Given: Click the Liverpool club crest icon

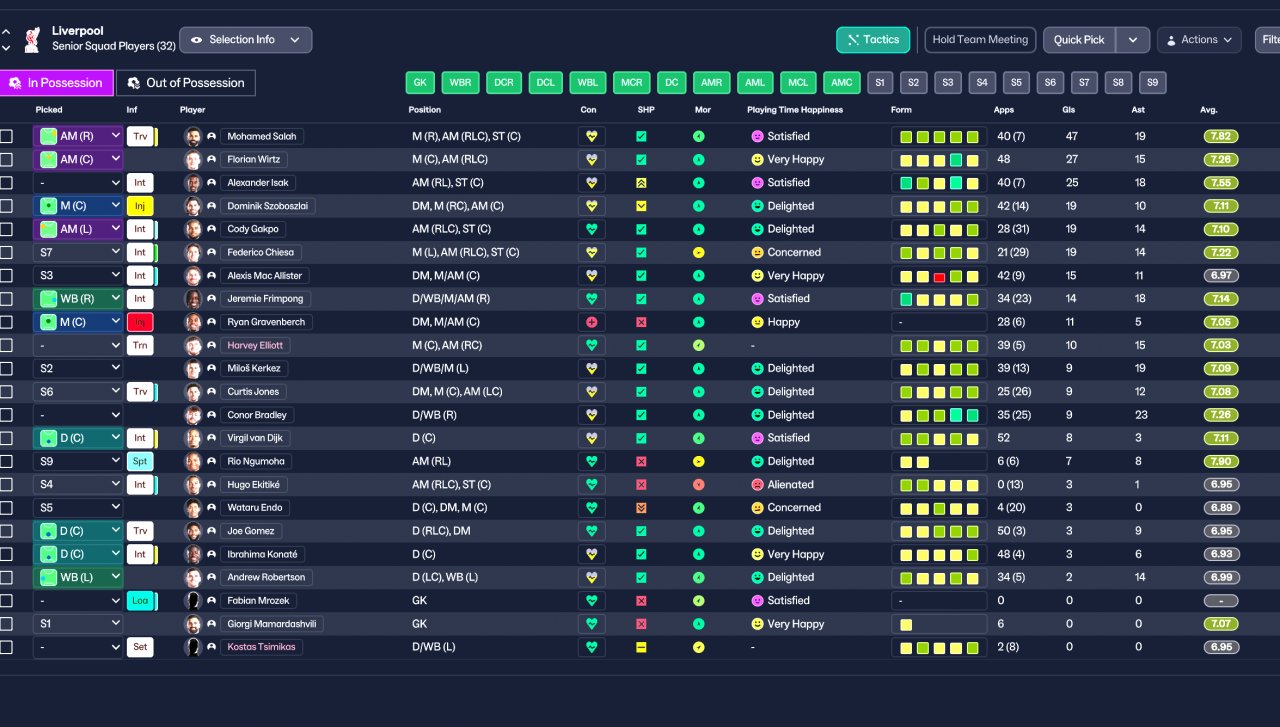Looking at the screenshot, I should point(32,40).
